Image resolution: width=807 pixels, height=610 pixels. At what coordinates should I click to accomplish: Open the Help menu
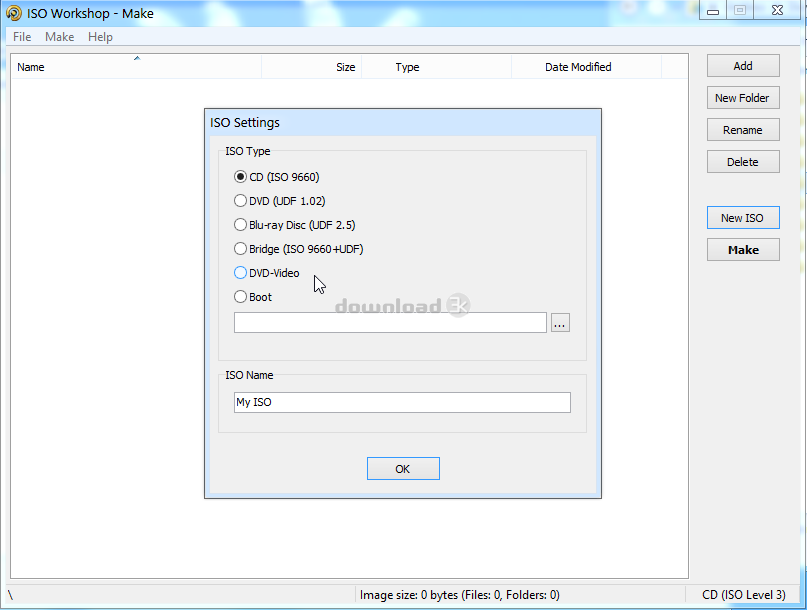point(100,37)
